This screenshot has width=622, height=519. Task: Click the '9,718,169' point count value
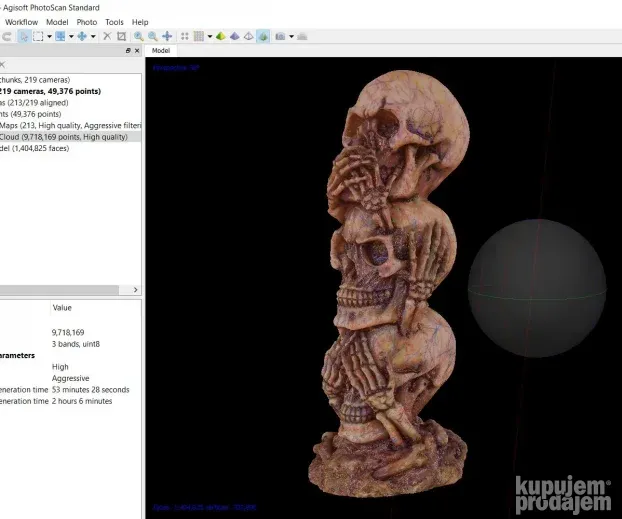click(x=68, y=333)
